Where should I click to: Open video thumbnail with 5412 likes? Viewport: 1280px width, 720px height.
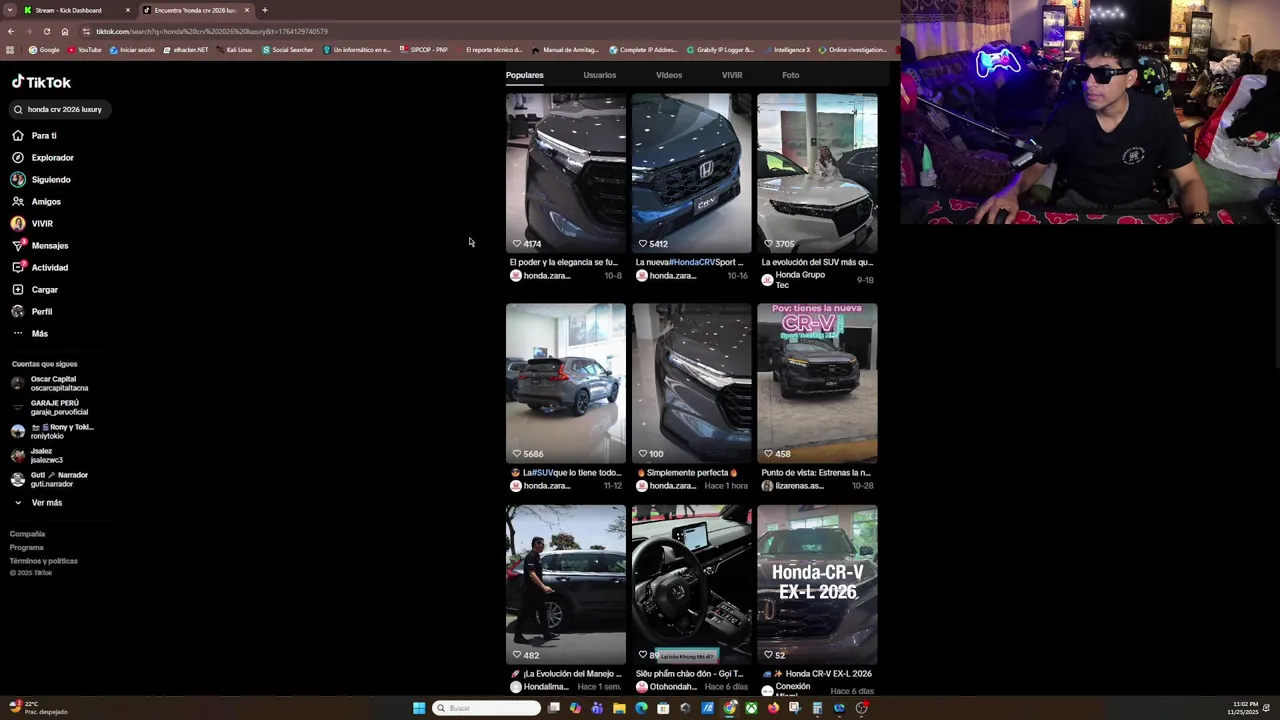691,173
